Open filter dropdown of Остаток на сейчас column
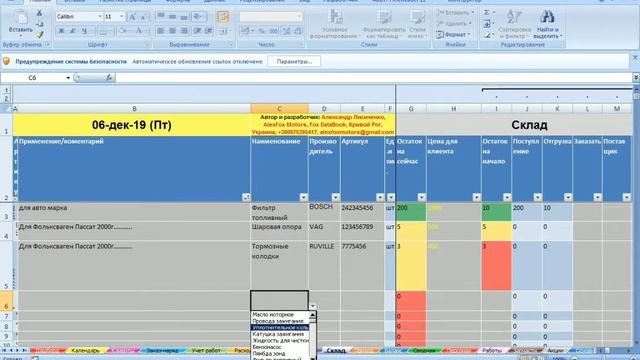 click(421, 198)
